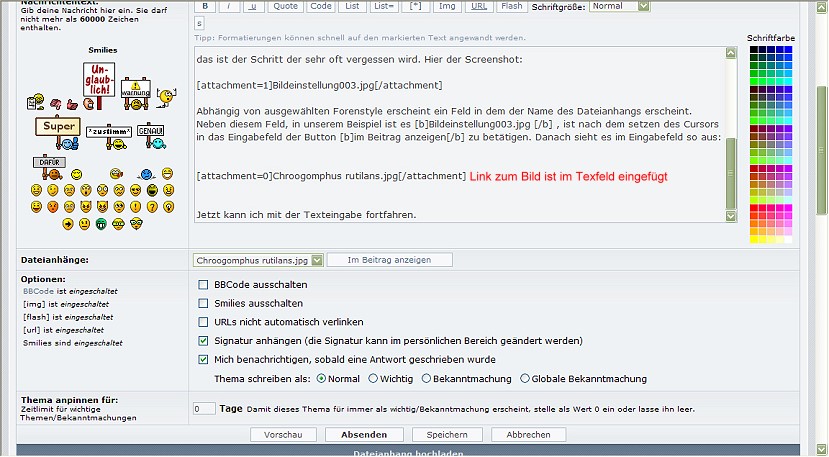This screenshot has width=829, height=457.
Task: Save draft with Speichern button
Action: point(447,435)
